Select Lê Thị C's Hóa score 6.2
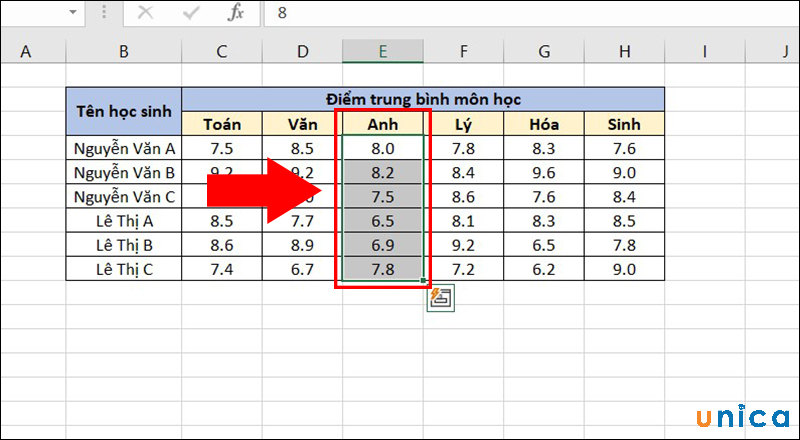This screenshot has width=800, height=440. [x=544, y=269]
